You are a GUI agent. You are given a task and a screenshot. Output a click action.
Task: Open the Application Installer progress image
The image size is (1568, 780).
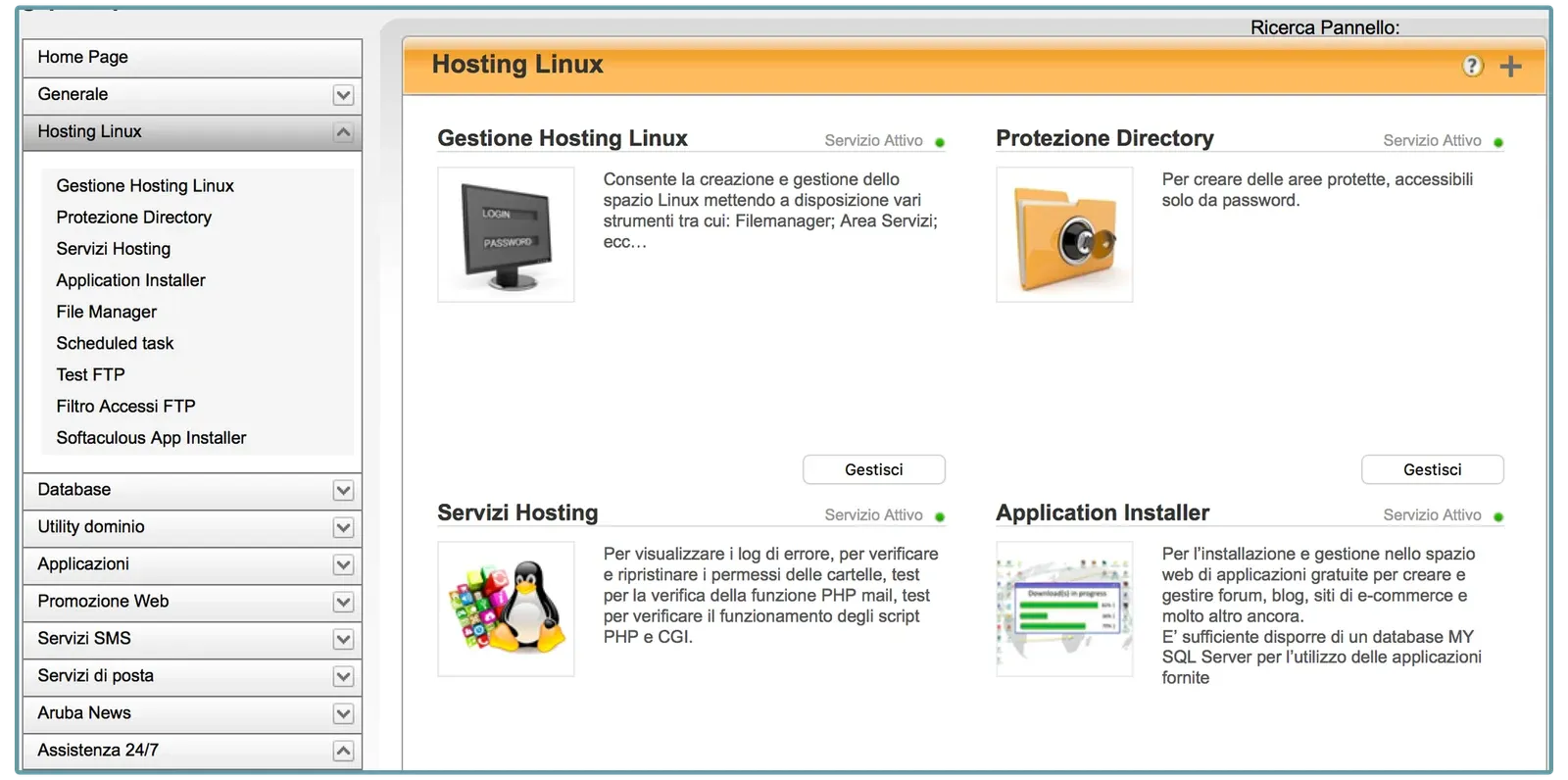tap(1064, 609)
